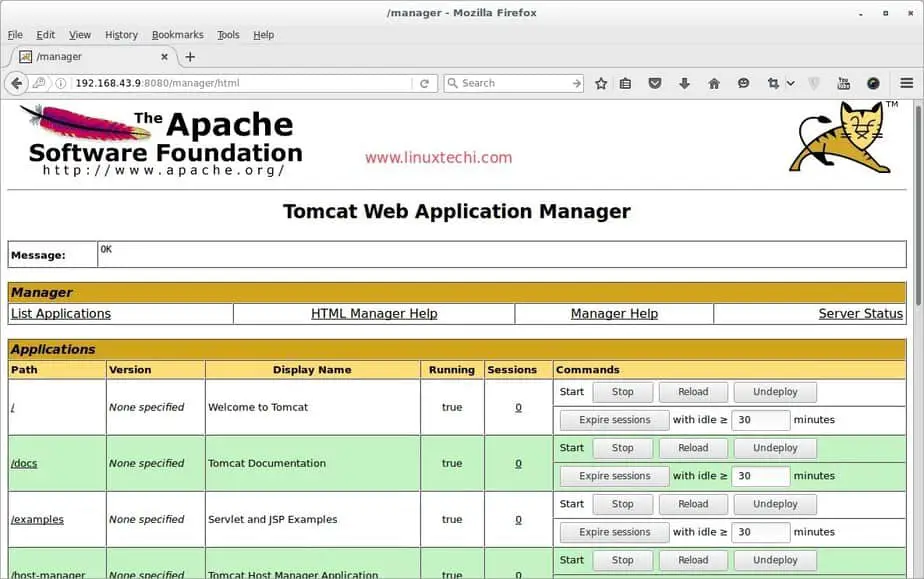Bookmark this page with the star icon
Image resolution: width=924 pixels, height=579 pixels.
click(x=600, y=84)
